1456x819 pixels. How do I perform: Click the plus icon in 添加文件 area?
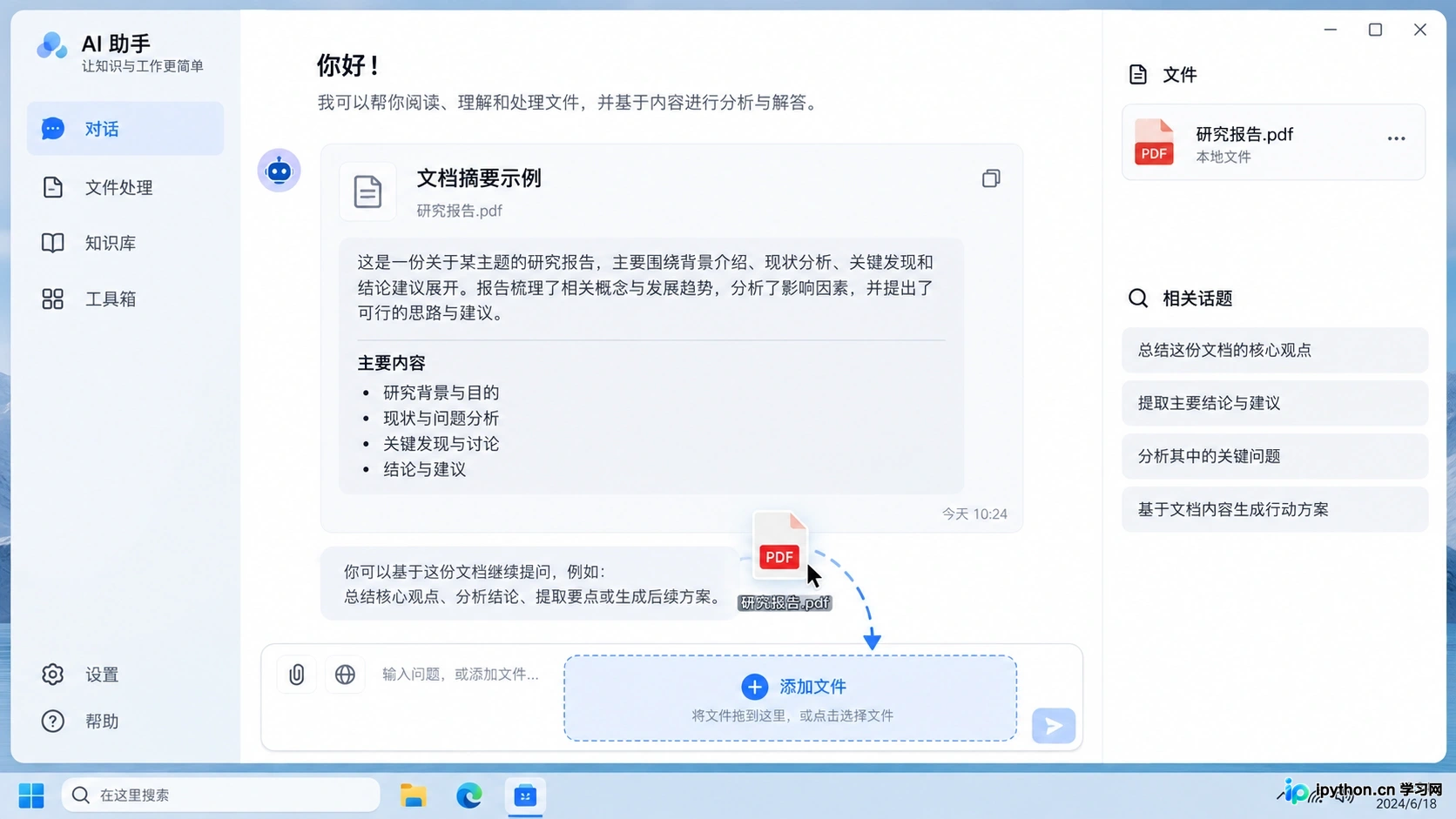click(x=755, y=687)
